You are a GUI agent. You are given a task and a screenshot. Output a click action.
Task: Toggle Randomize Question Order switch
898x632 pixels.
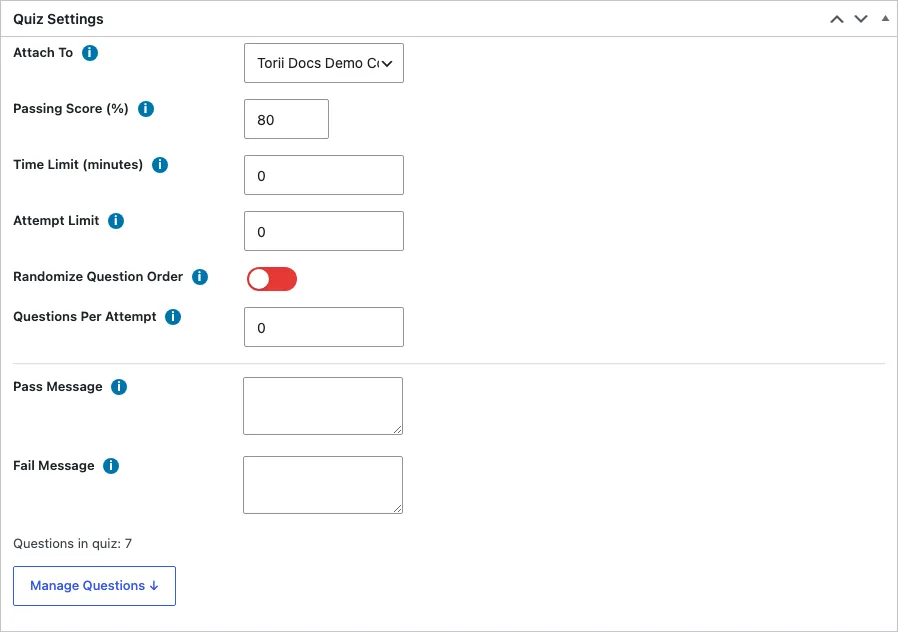[x=272, y=279]
